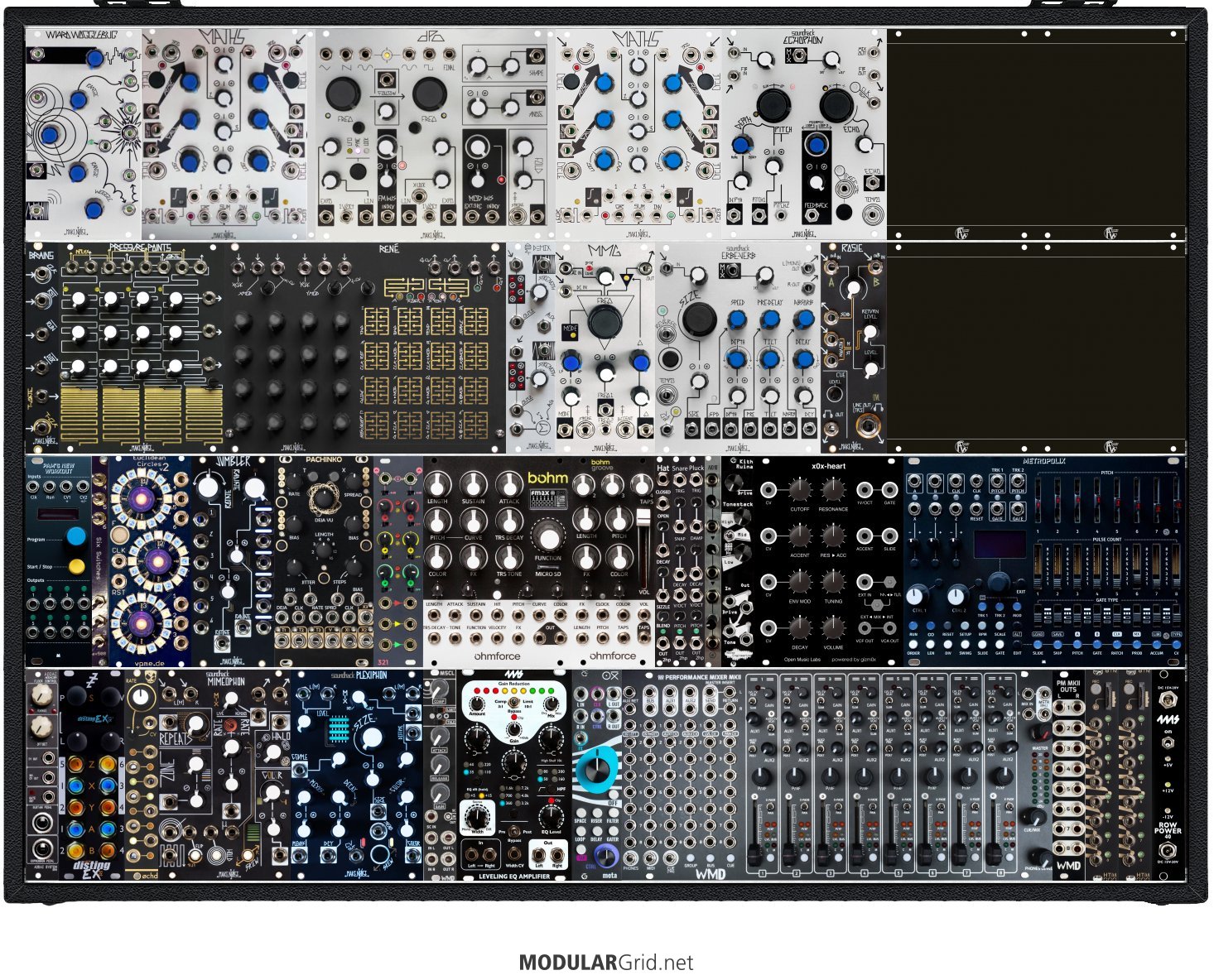
Task: Click the x0x-heart 1V/OCT jack
Action: point(865,491)
